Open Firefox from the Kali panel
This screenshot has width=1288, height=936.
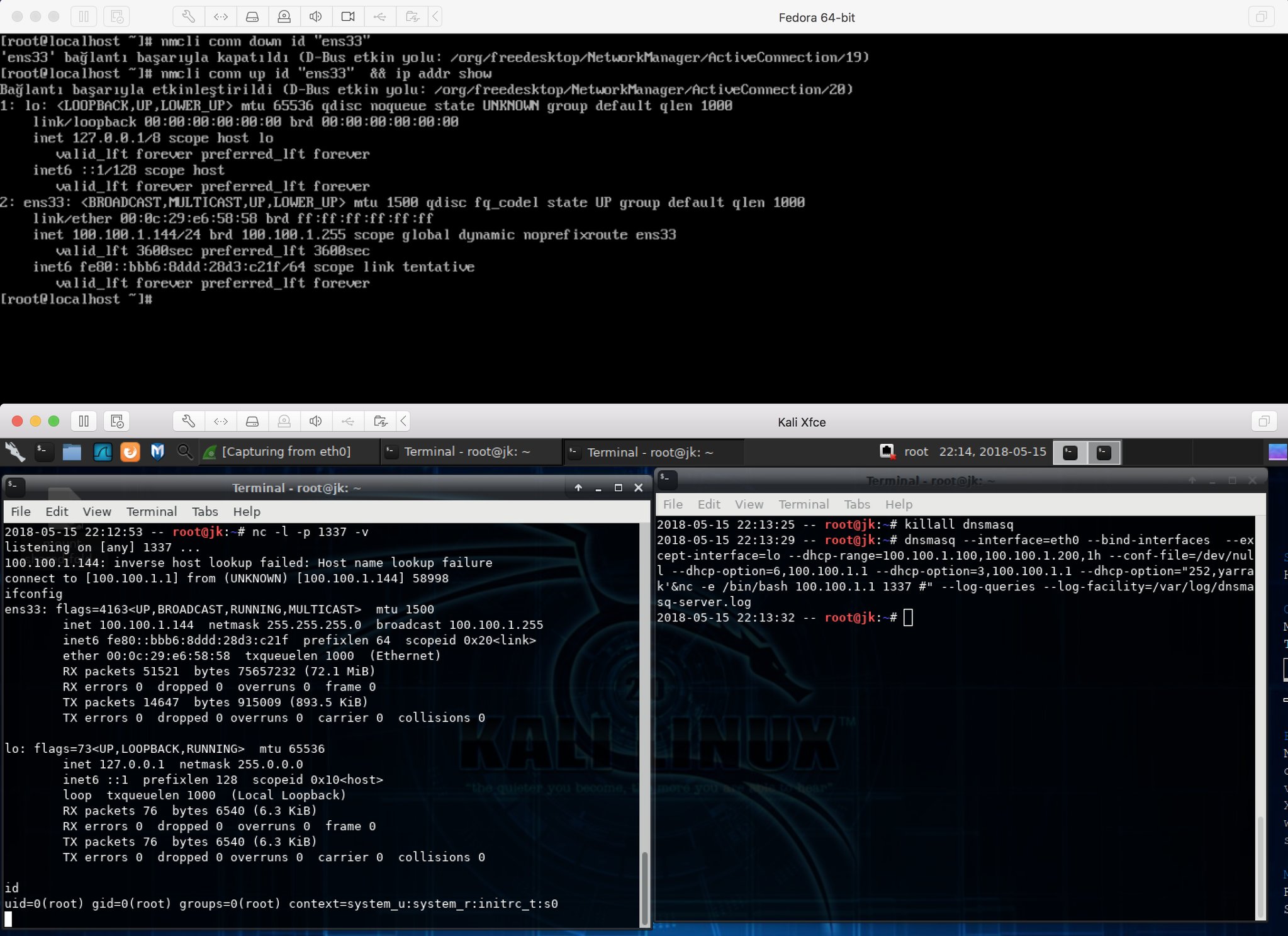coord(130,452)
